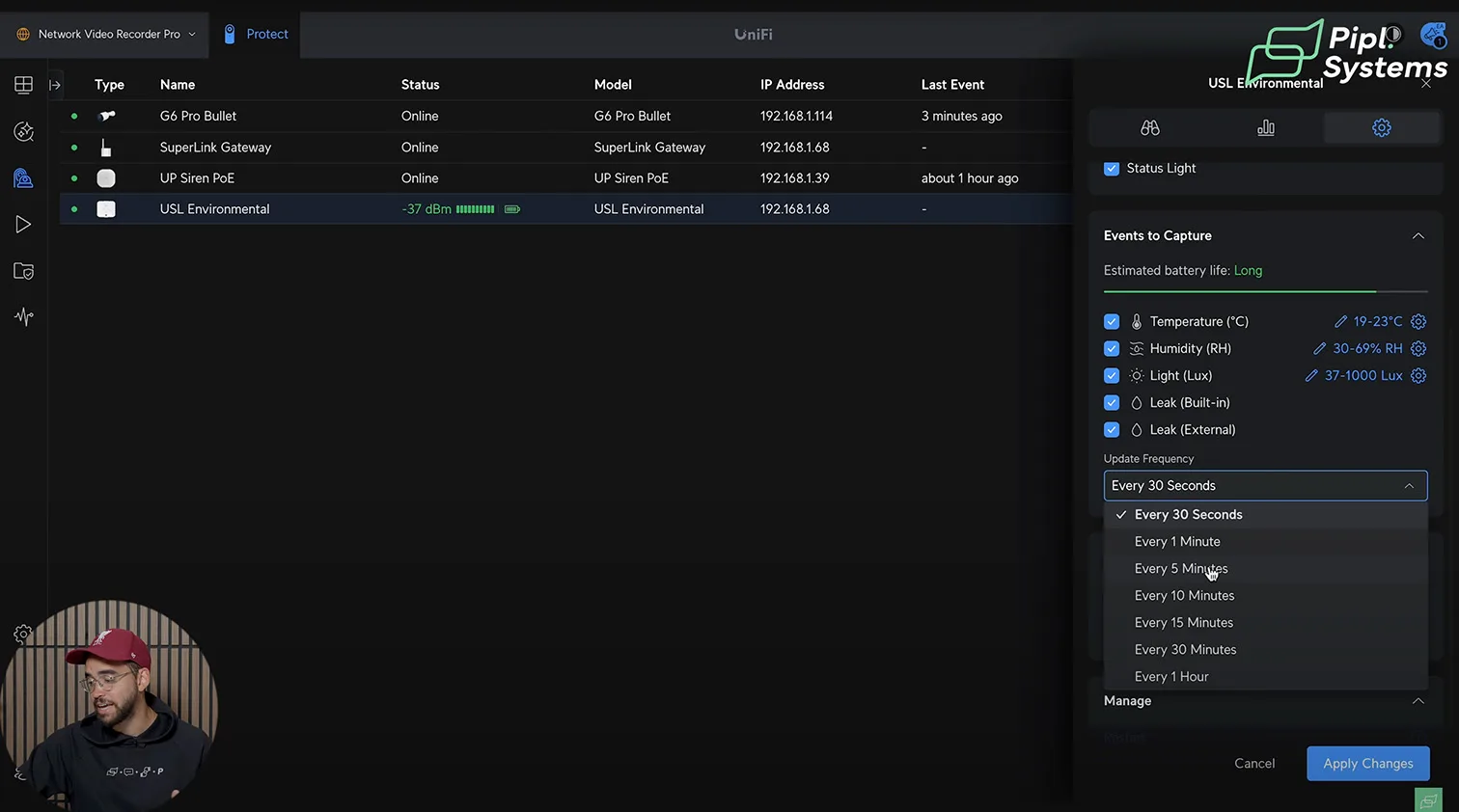
Task: Uncheck the Light (Lux) checkbox
Action: [1112, 376]
